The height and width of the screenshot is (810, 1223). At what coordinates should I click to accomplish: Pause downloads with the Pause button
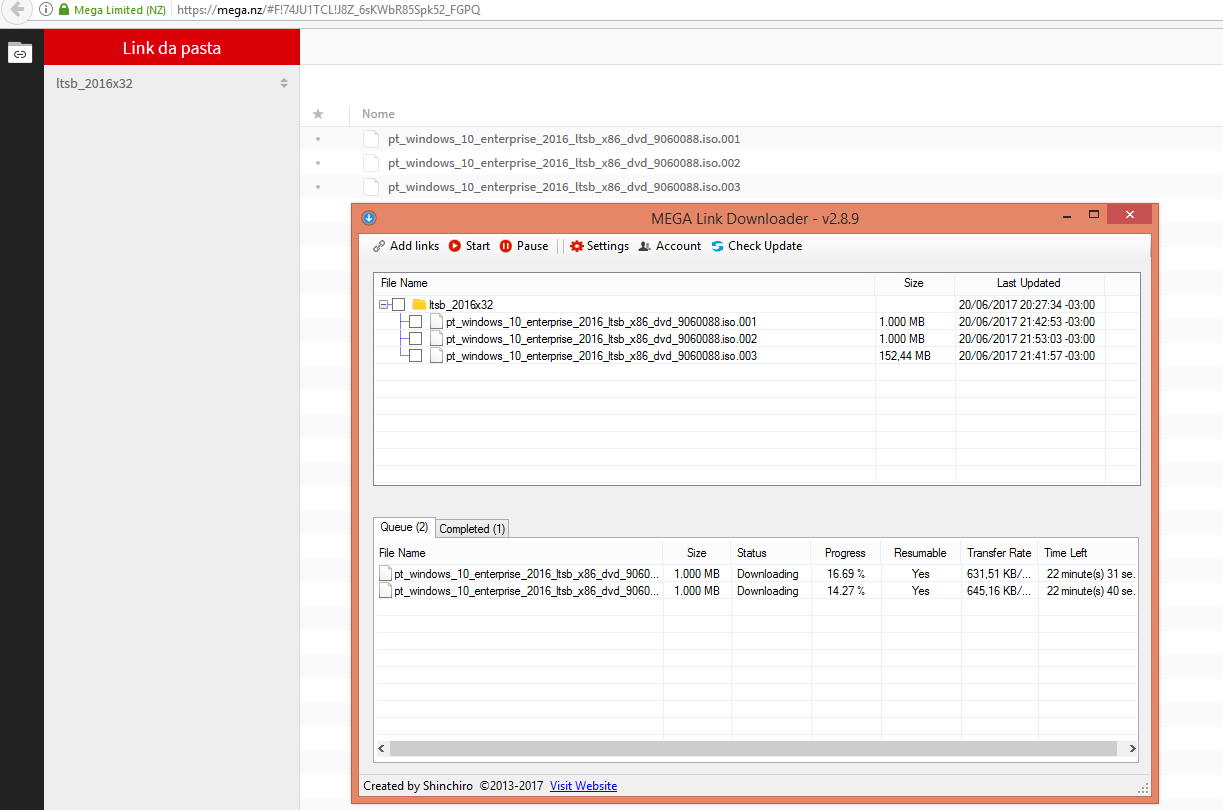(524, 246)
